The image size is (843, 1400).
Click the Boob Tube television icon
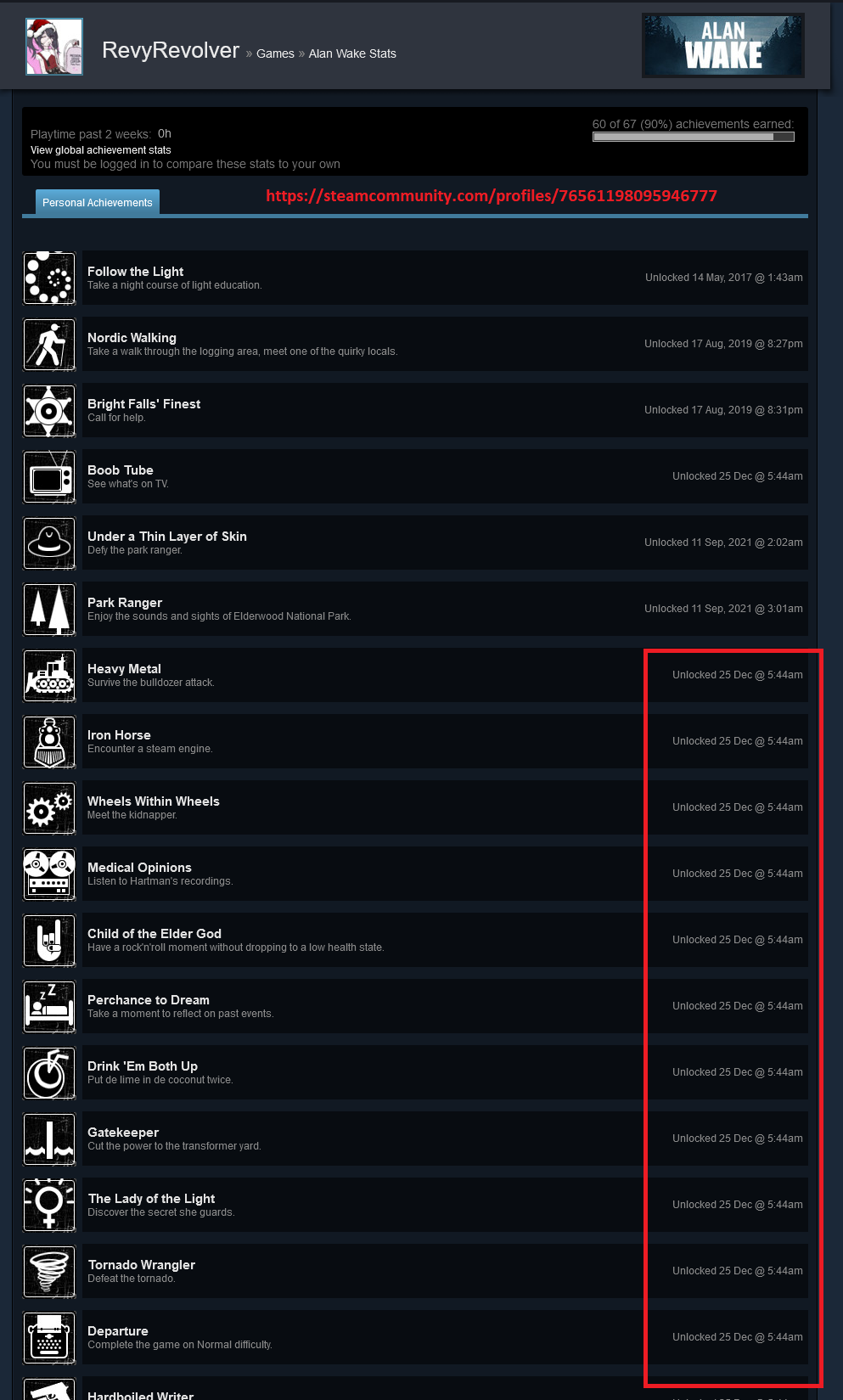click(49, 476)
